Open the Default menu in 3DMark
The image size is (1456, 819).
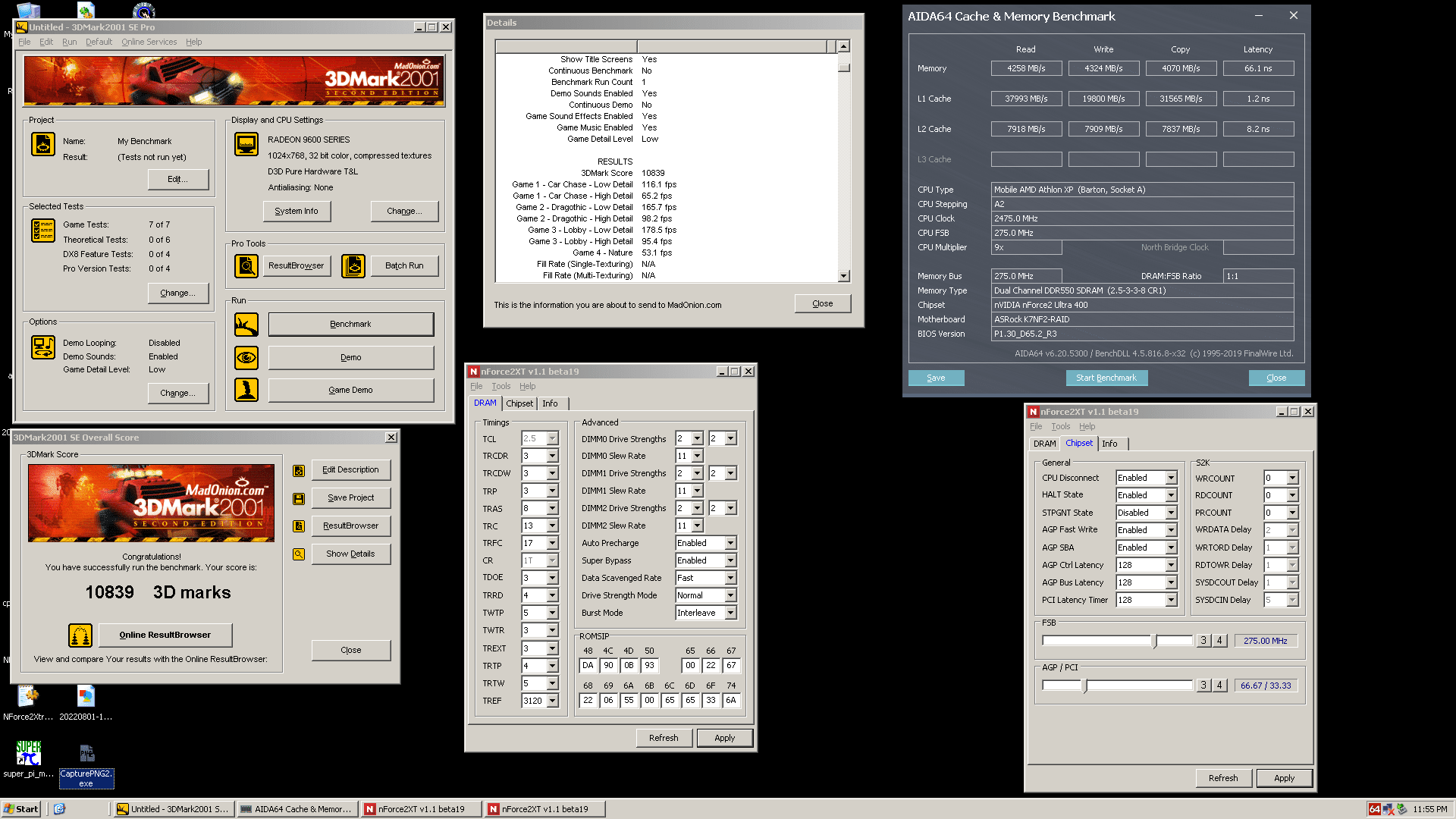[99, 42]
